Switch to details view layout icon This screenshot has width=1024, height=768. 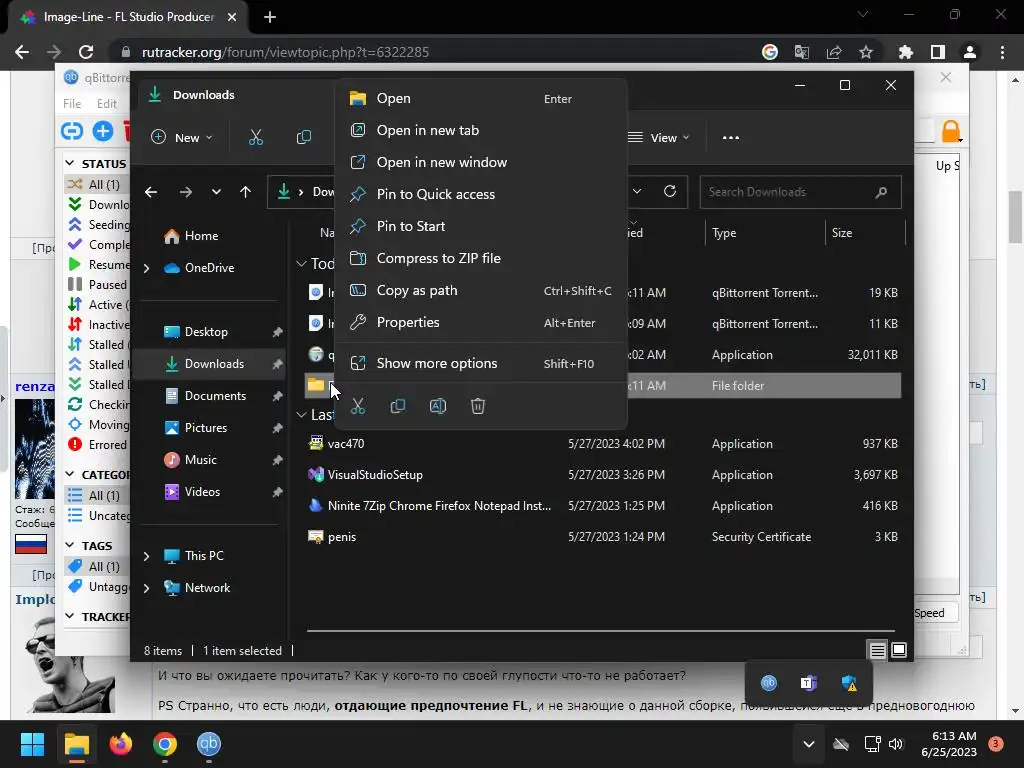pos(877,650)
